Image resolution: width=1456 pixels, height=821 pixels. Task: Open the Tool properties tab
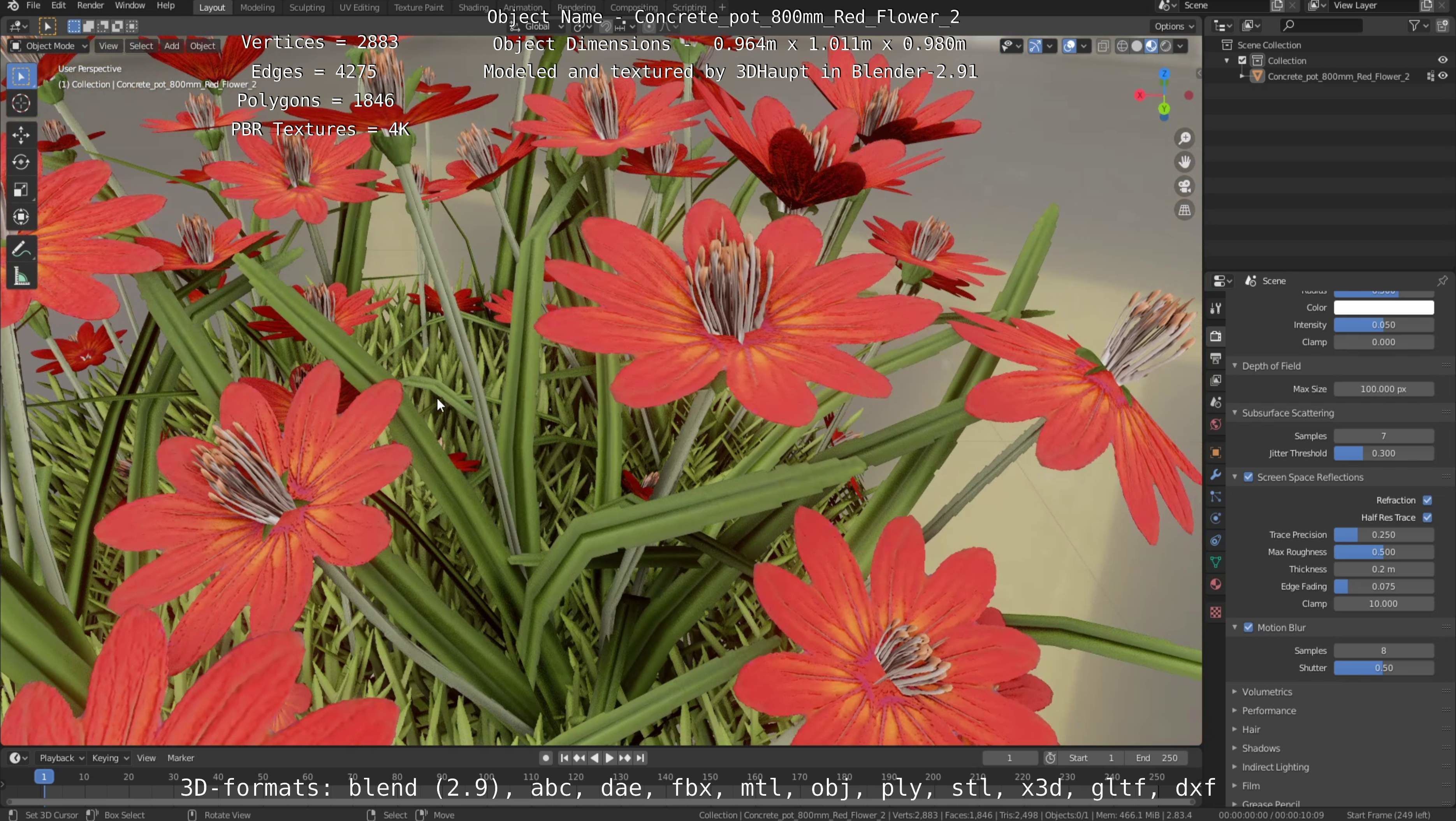point(1216,308)
